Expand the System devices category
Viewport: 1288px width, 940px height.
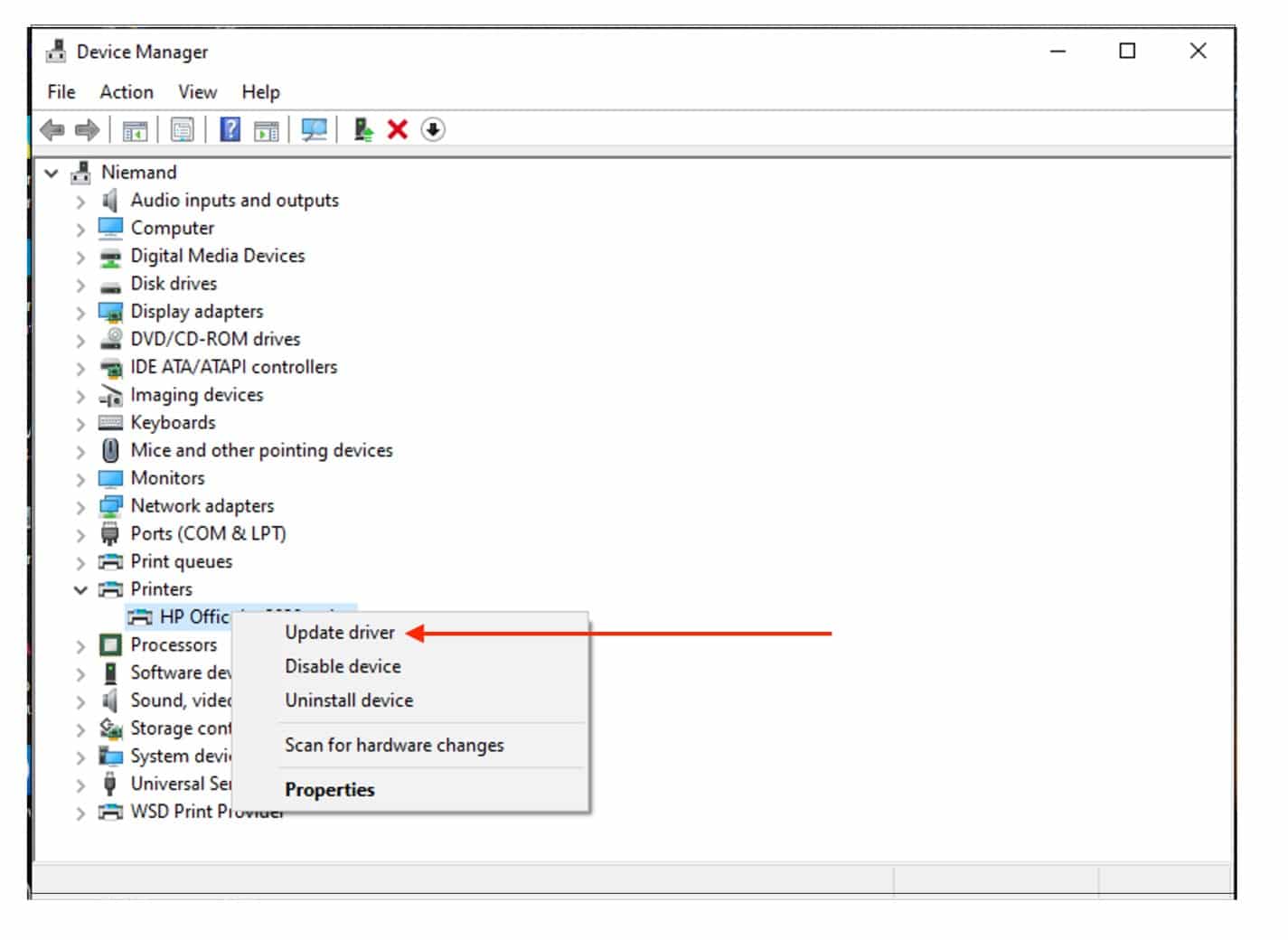point(80,757)
